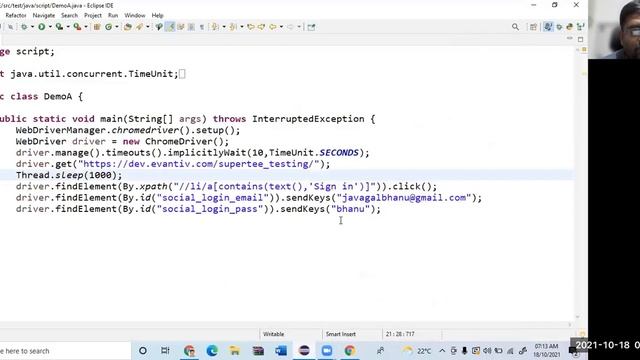Open the Coverage launch icon
Screen dimensions: 640x360
point(60,27)
